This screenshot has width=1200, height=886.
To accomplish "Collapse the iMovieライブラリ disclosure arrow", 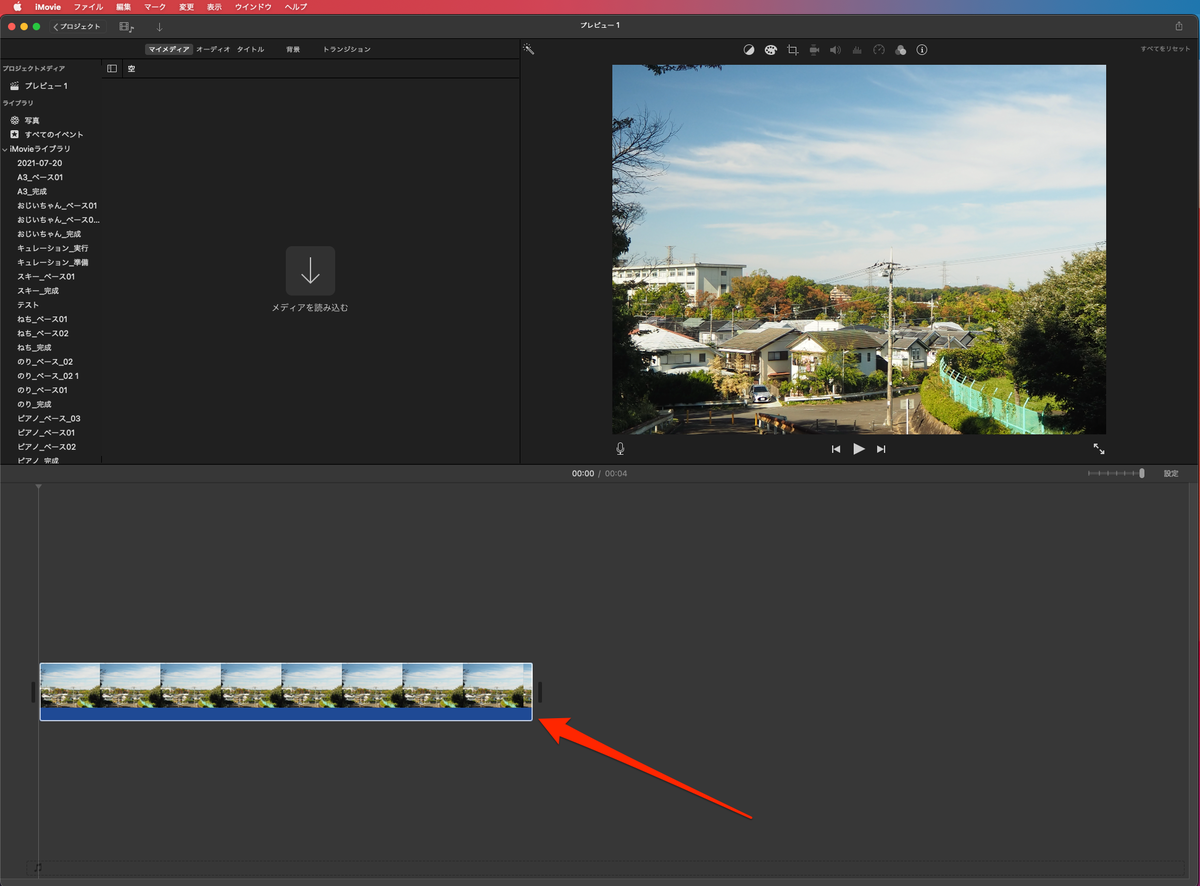I will click(5, 149).
